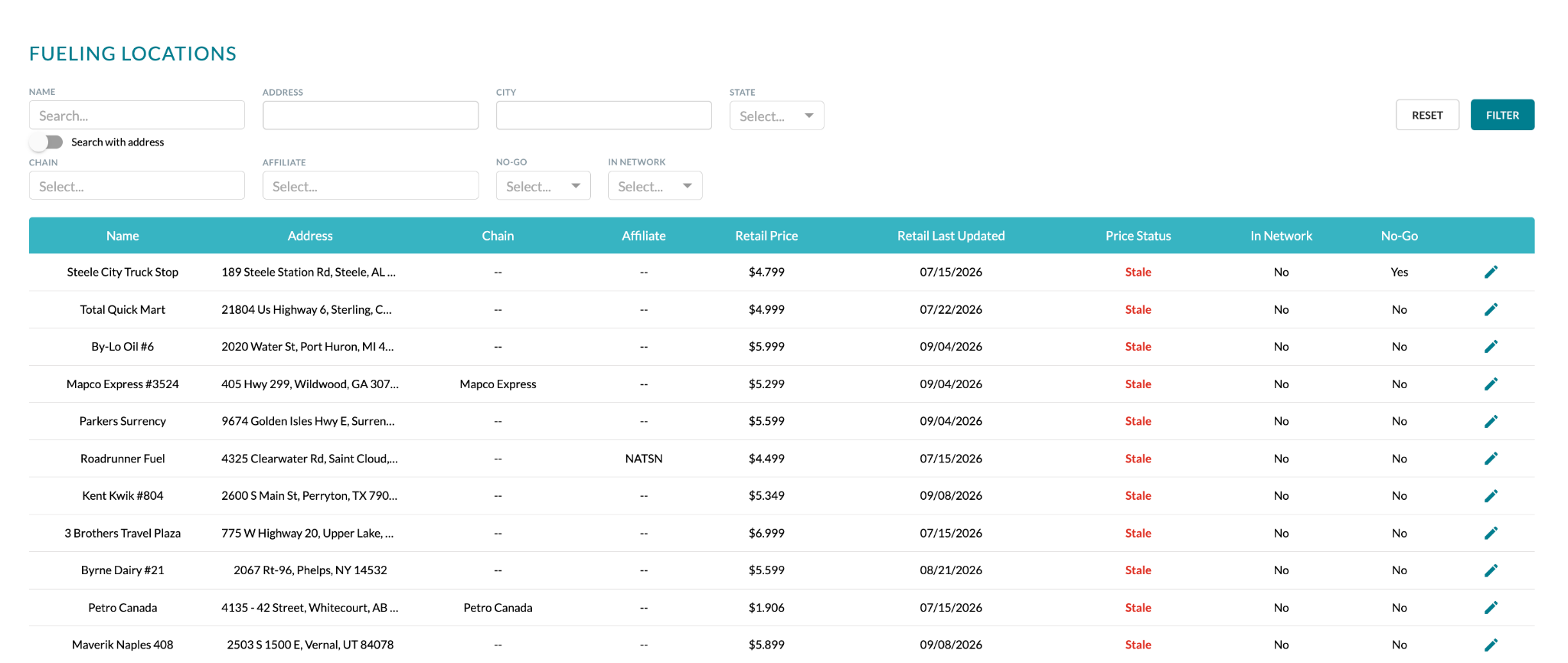Open the State dropdown
This screenshot has width=1568, height=663.
[776, 116]
